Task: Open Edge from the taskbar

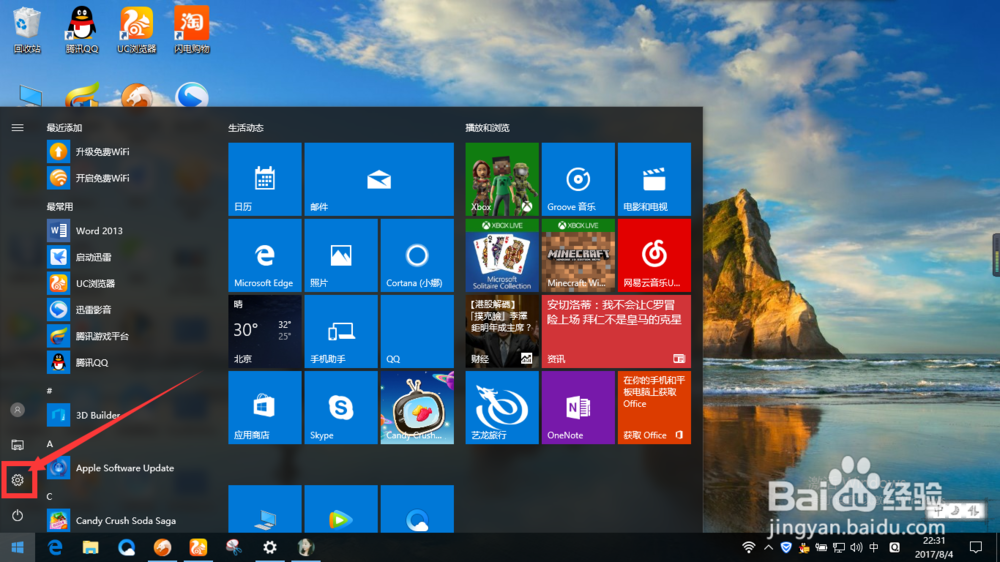Action: click(55, 547)
